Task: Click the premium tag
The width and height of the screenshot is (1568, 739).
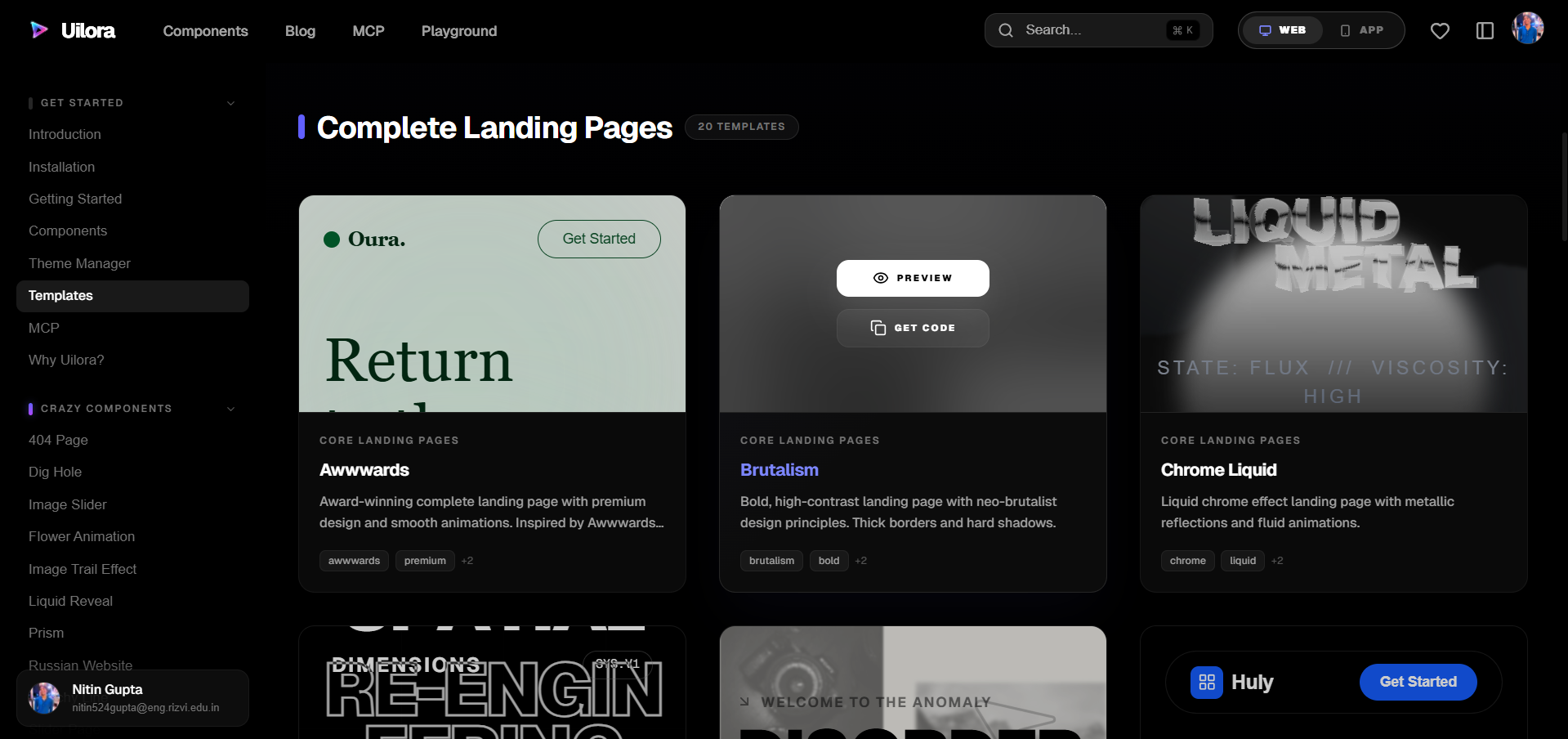Action: pos(425,561)
